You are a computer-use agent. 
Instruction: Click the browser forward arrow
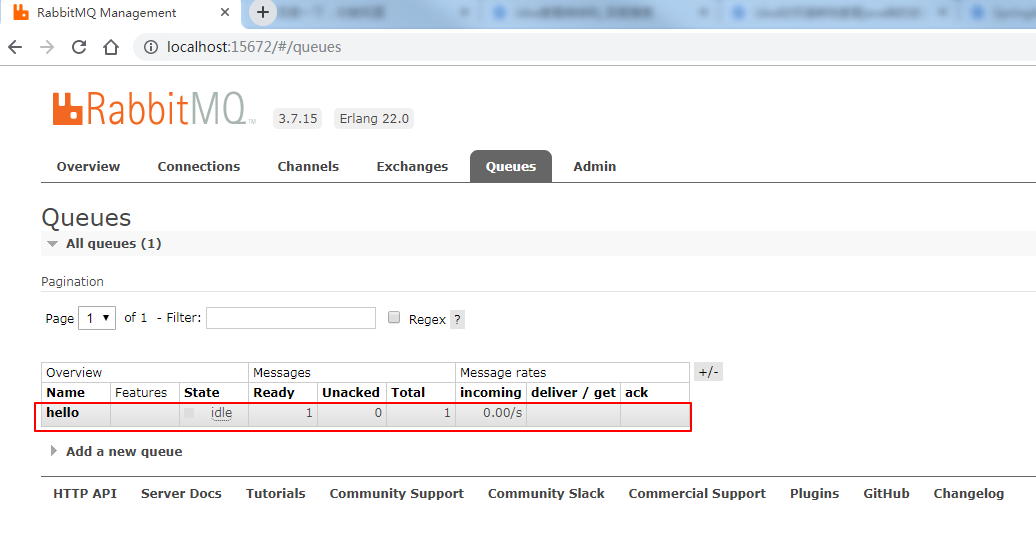tap(47, 47)
